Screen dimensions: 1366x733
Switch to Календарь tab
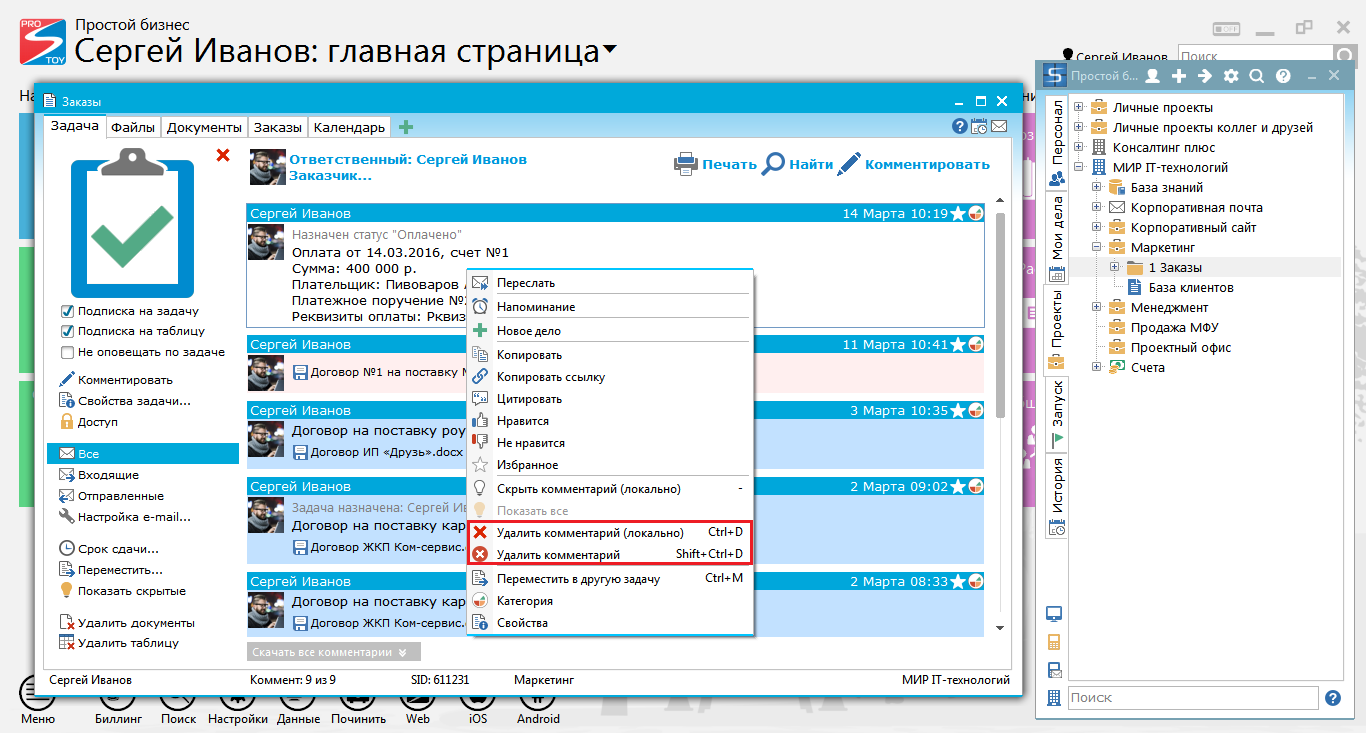348,127
